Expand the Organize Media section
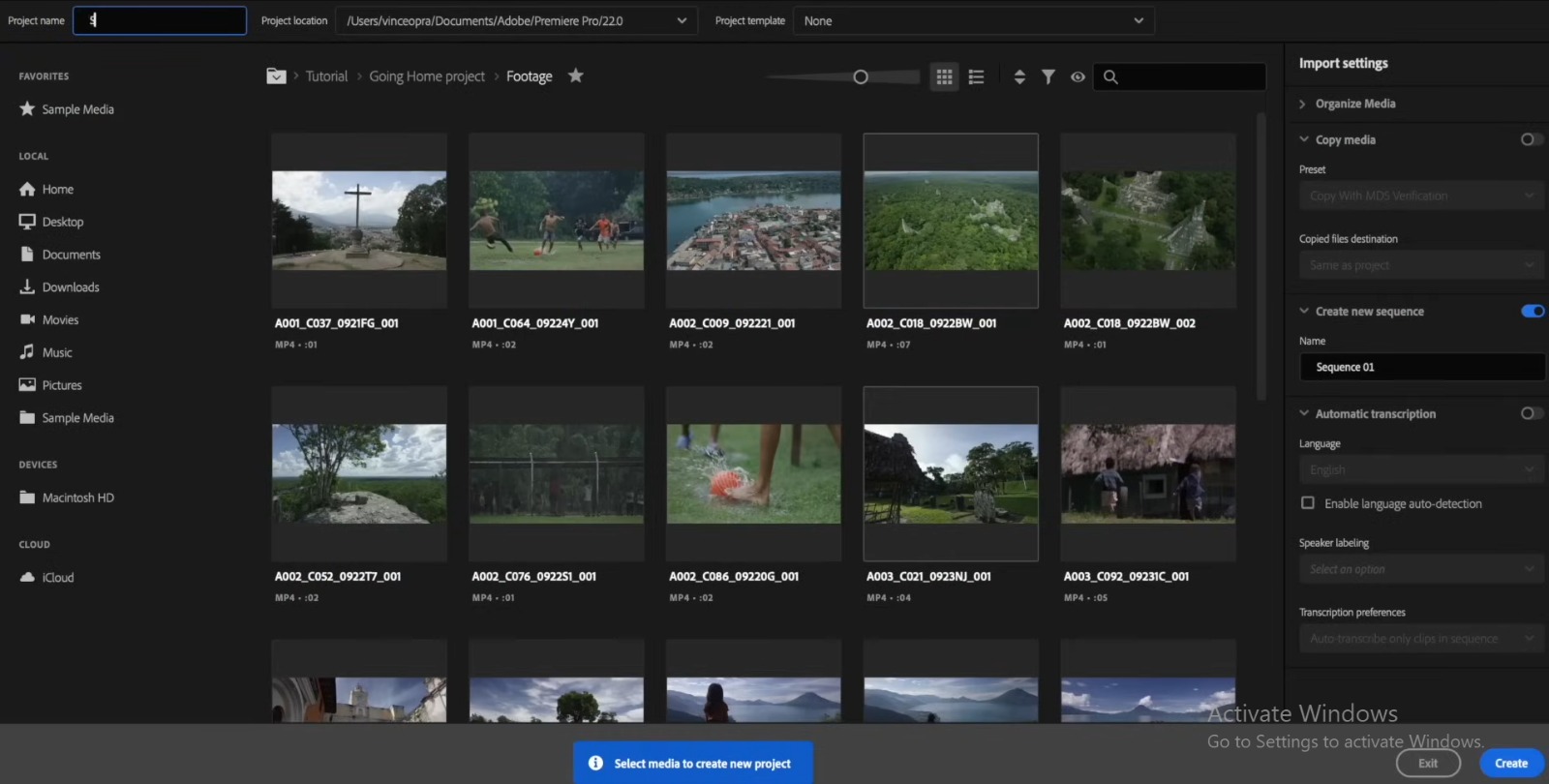 click(x=1303, y=104)
